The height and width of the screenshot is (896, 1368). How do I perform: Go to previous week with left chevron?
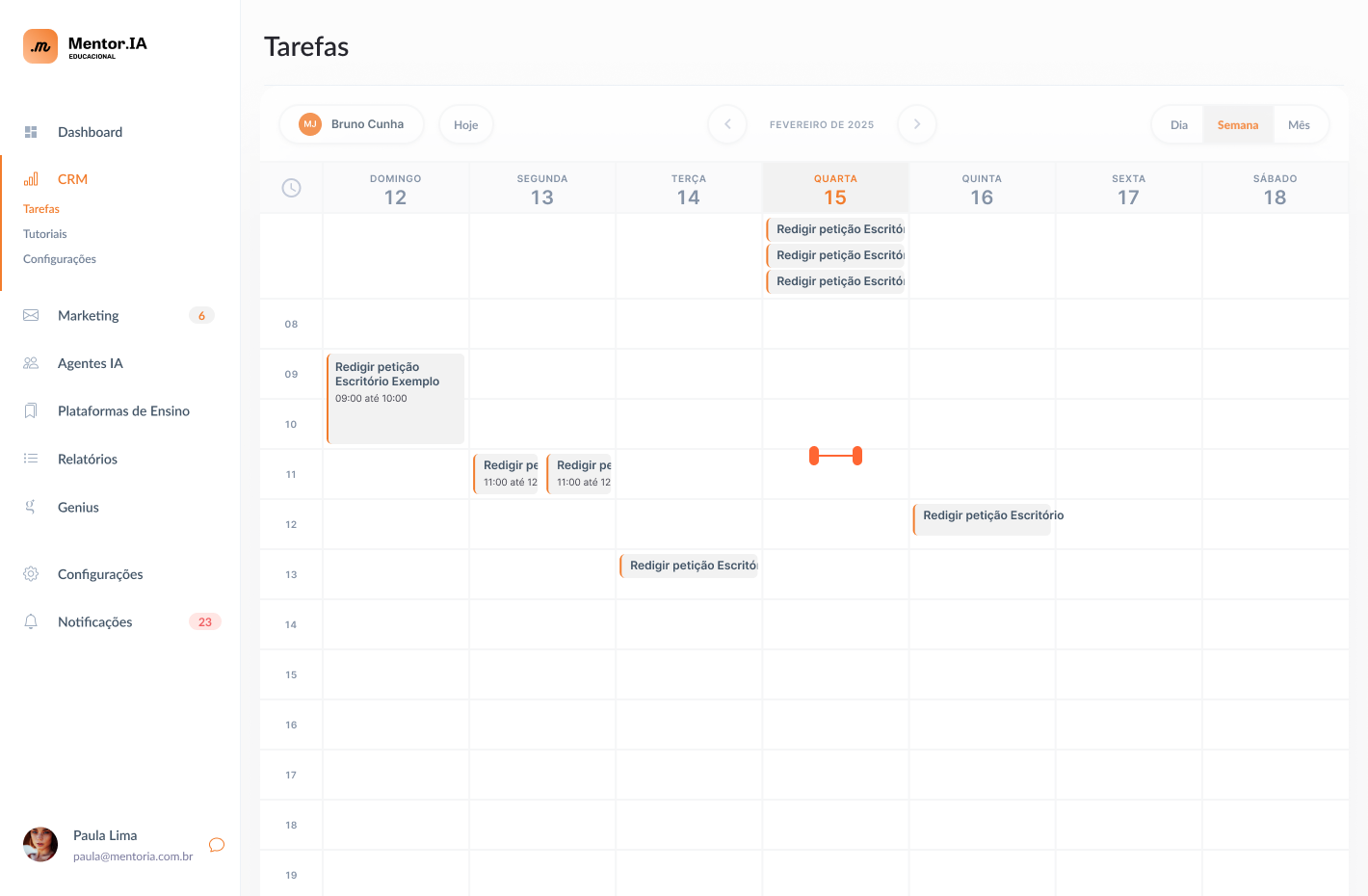[727, 124]
